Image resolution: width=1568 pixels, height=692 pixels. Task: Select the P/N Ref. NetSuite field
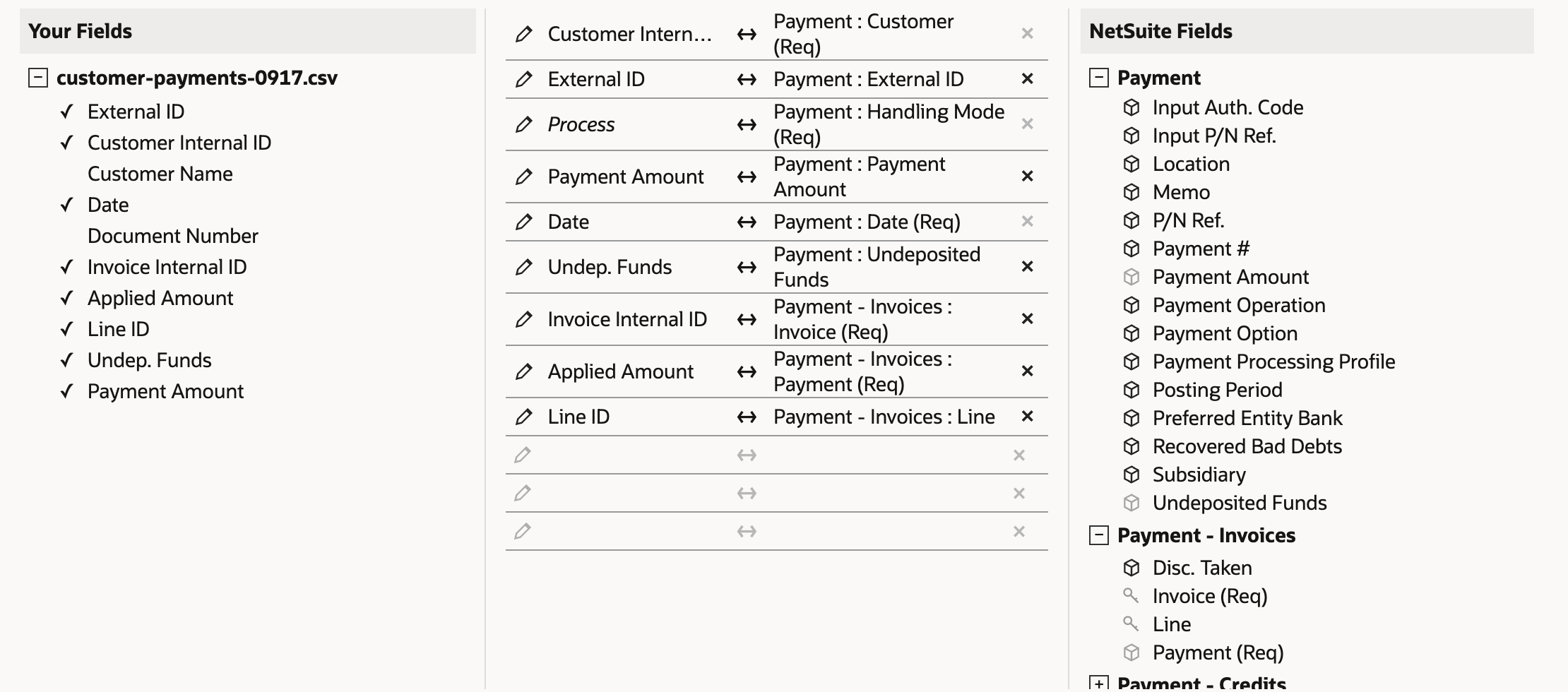[1189, 220]
